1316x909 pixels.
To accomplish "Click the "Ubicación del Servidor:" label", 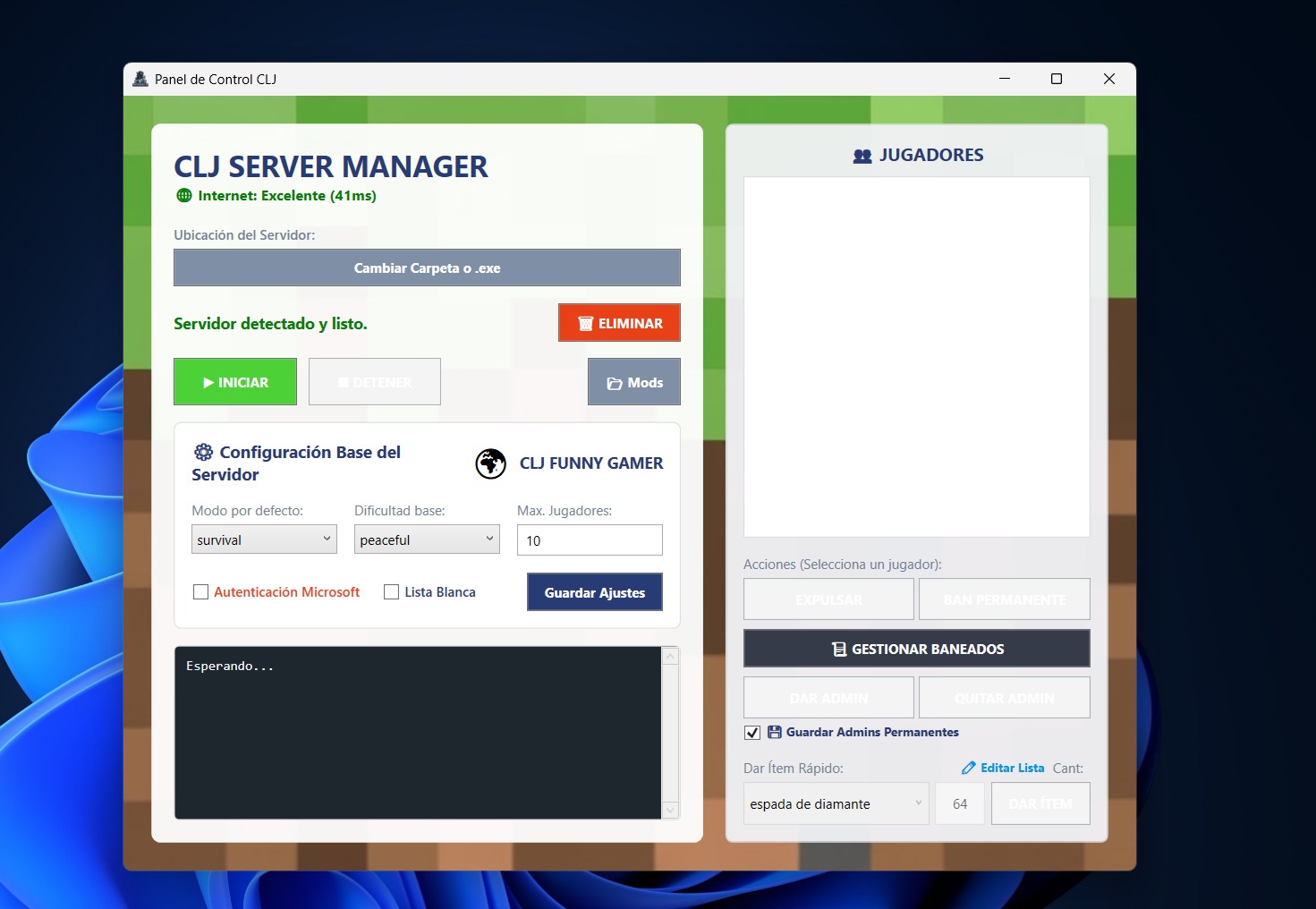I will pyautogui.click(x=244, y=235).
